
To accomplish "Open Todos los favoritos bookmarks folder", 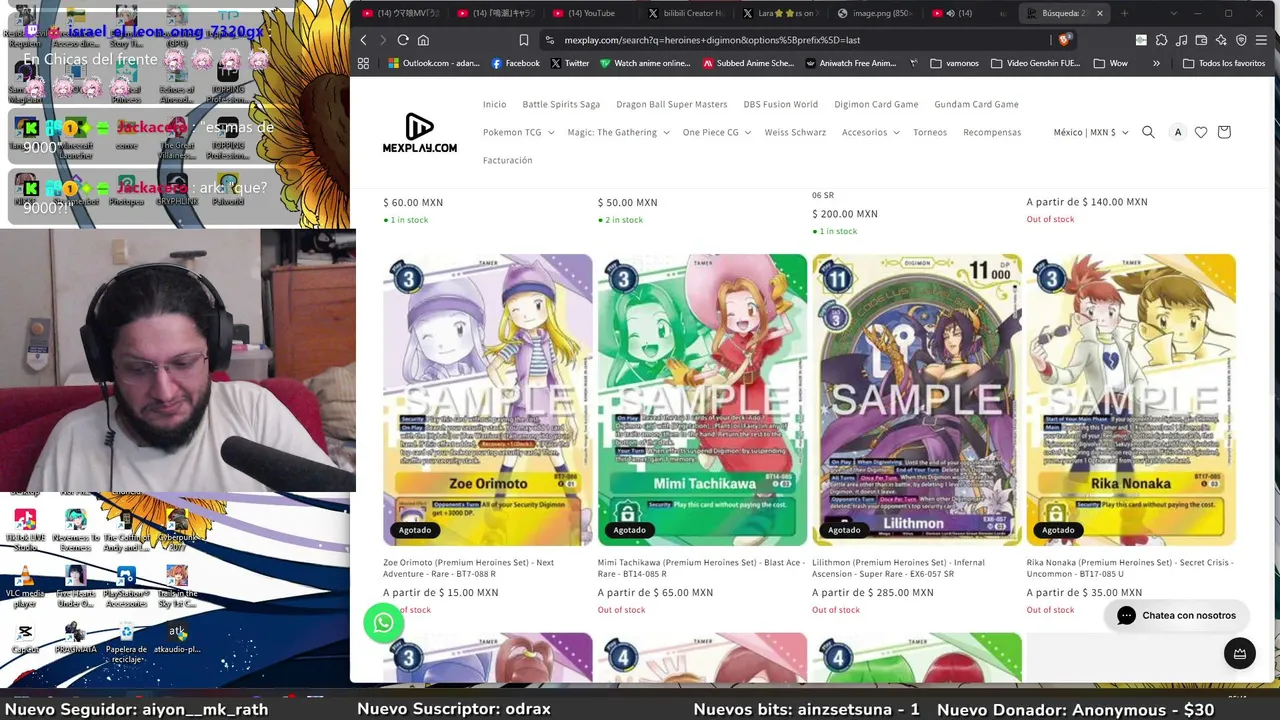I will click(x=1224, y=63).
